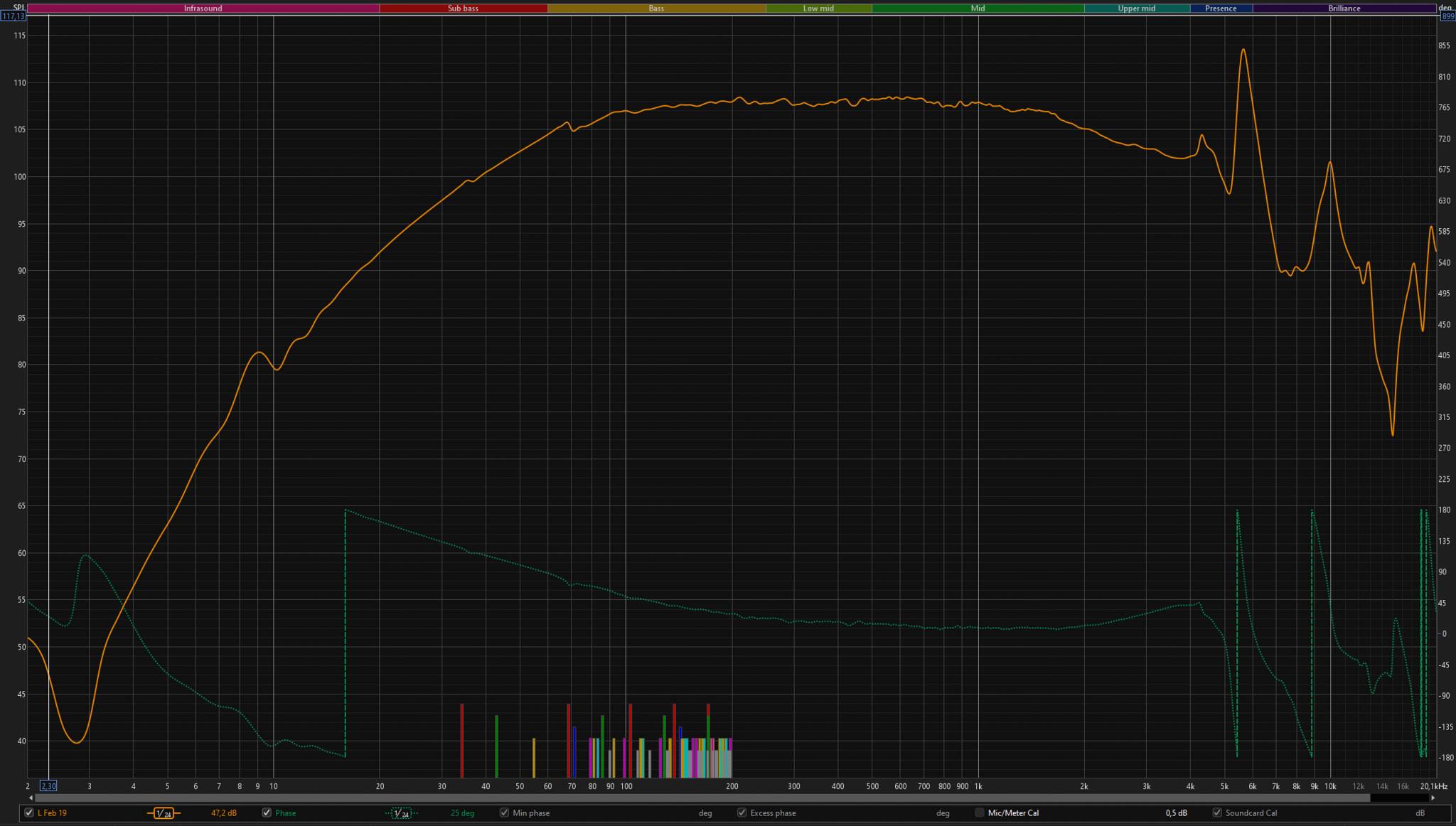Screen dimensions: 1456x826
Task: Click the 855 degree axis label
Action: click(1444, 45)
